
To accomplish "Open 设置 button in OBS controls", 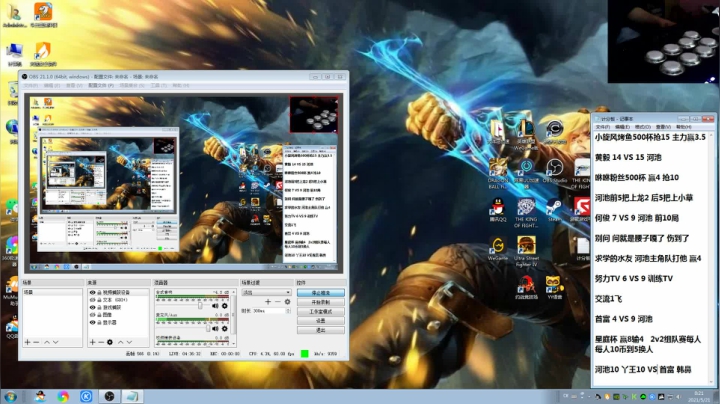I will (x=321, y=321).
